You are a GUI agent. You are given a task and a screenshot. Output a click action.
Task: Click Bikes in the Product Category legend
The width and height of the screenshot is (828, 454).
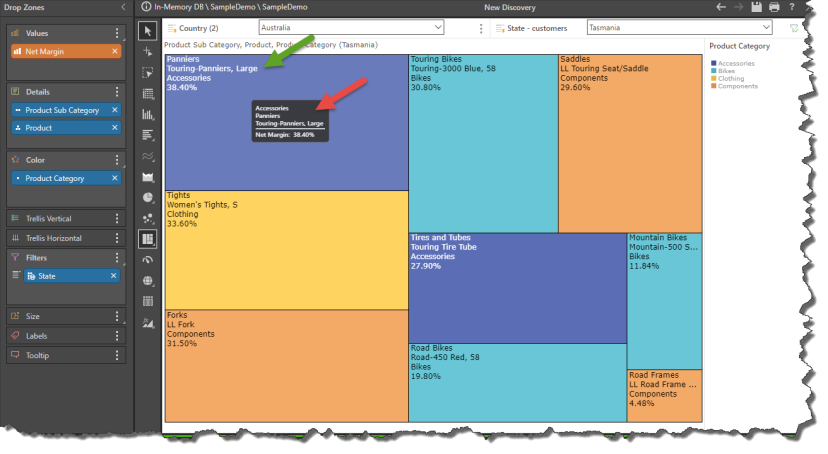pyautogui.click(x=727, y=71)
